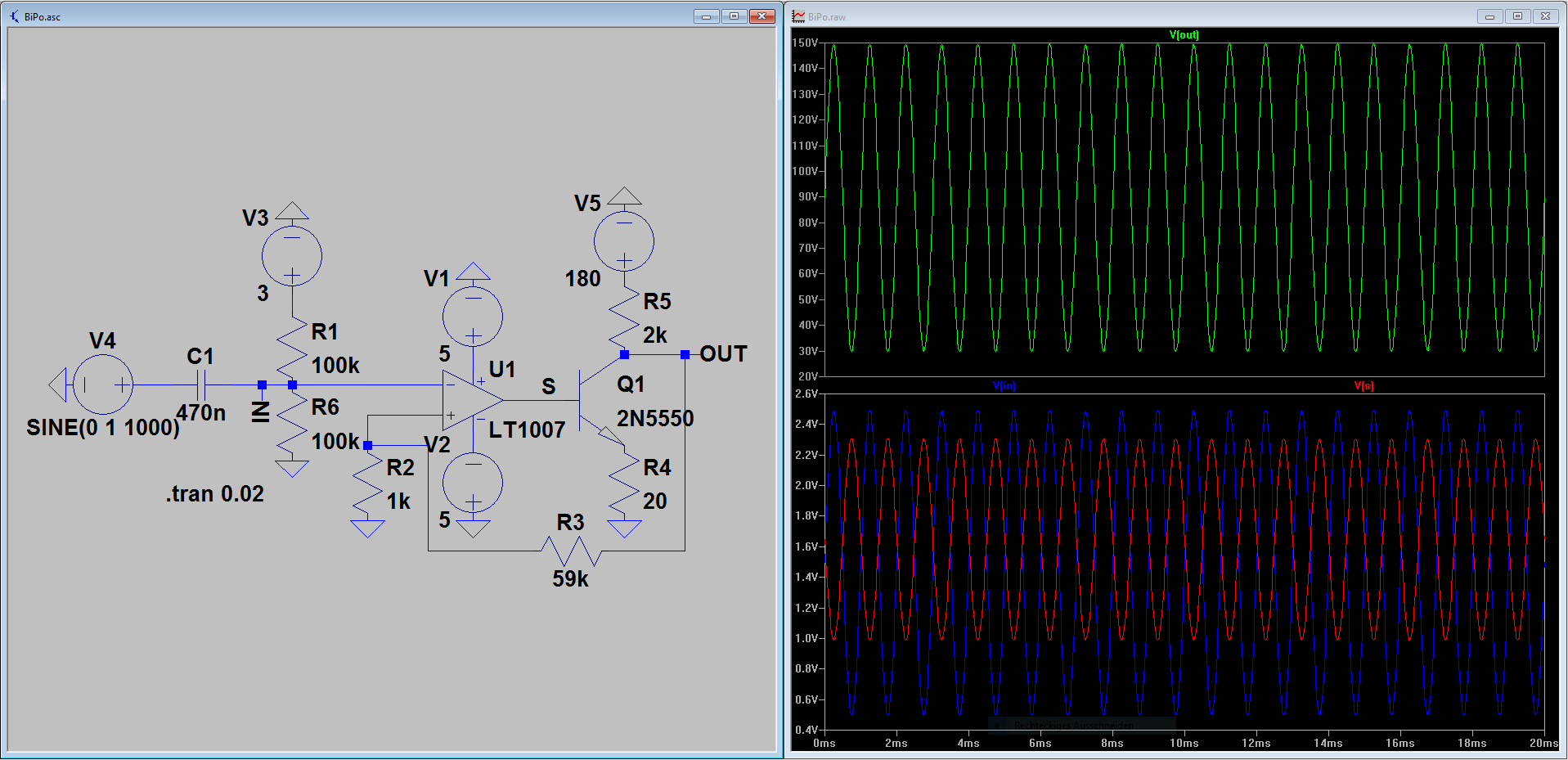Click the 10ms label on the time axis

point(1184,743)
